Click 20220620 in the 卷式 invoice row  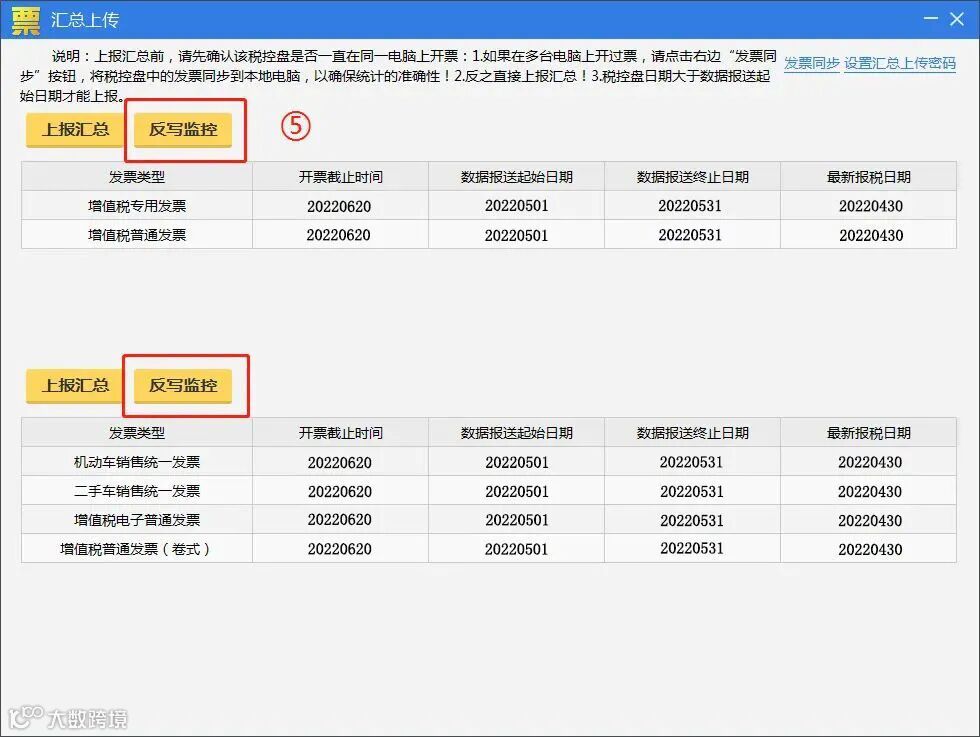point(339,549)
